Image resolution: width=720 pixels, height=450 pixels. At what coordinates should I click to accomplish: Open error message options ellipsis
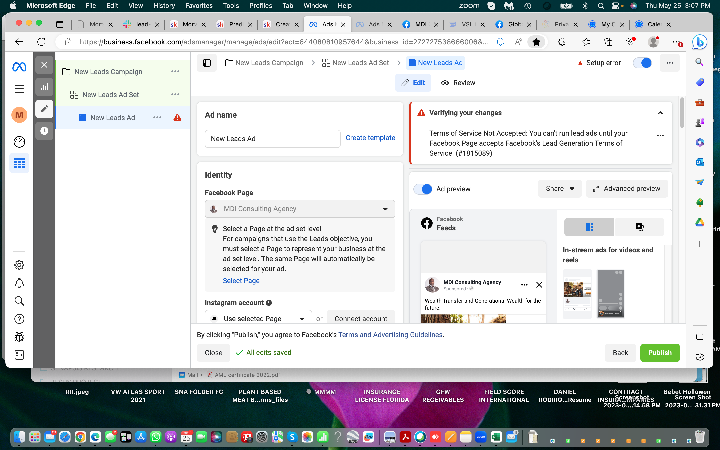coord(660,135)
